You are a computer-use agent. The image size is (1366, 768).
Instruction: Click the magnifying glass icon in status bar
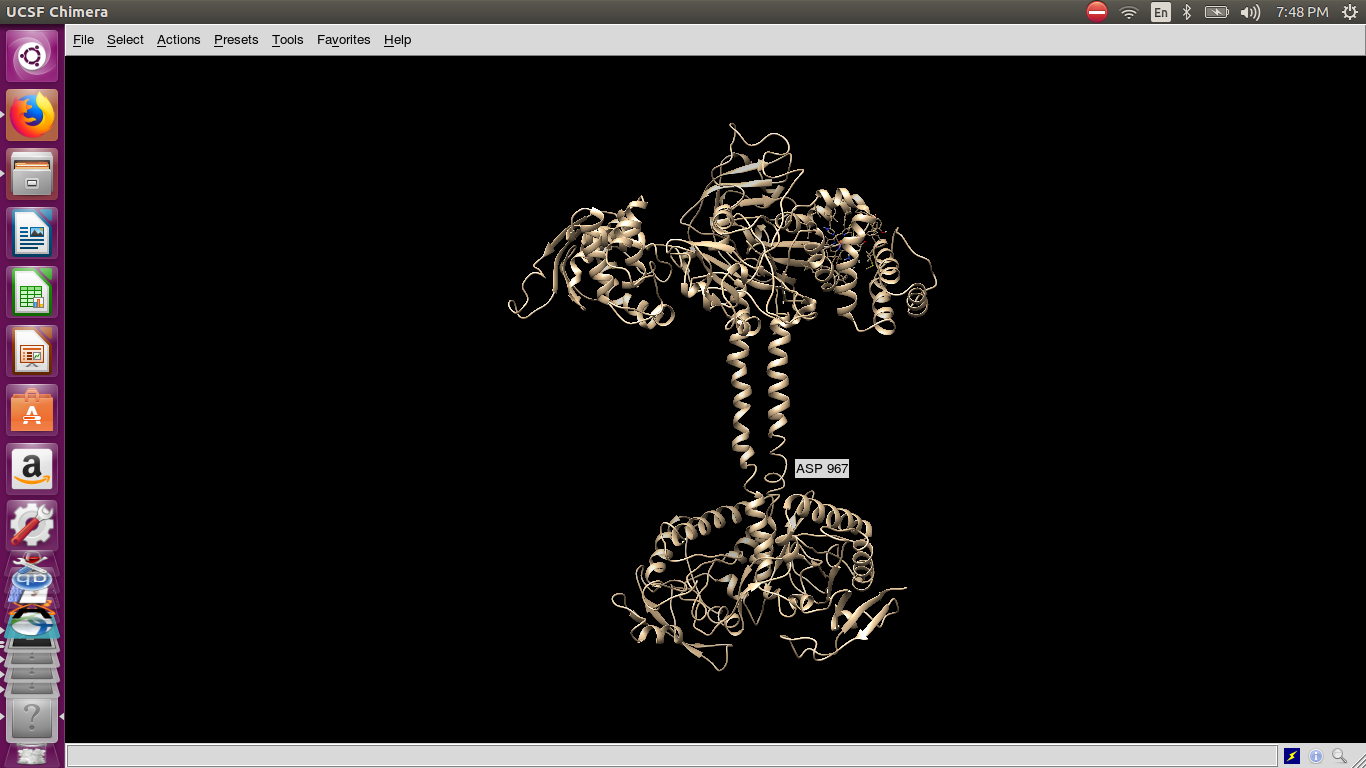tap(1339, 756)
